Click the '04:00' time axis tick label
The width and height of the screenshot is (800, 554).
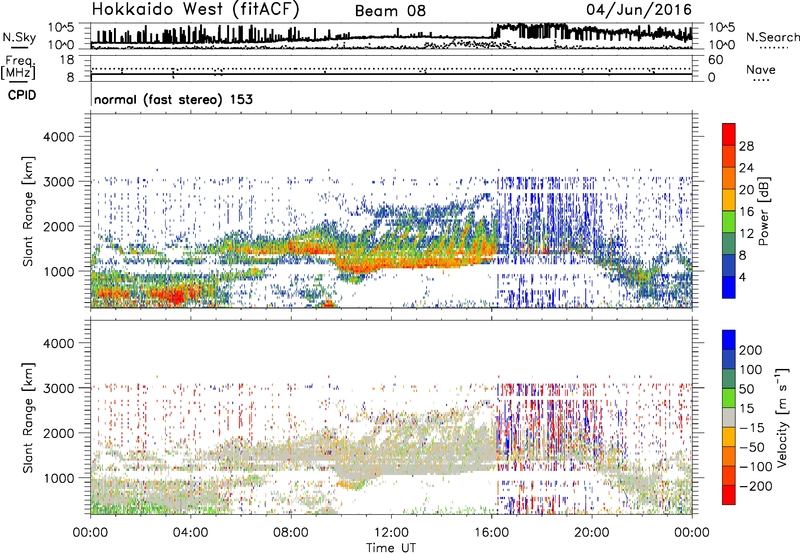coord(191,533)
